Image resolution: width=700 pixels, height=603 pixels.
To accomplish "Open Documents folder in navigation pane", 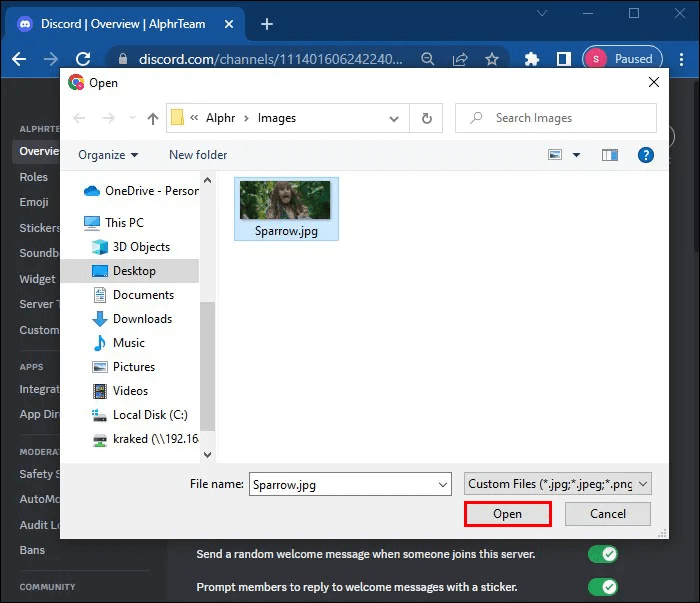I will coord(133,295).
